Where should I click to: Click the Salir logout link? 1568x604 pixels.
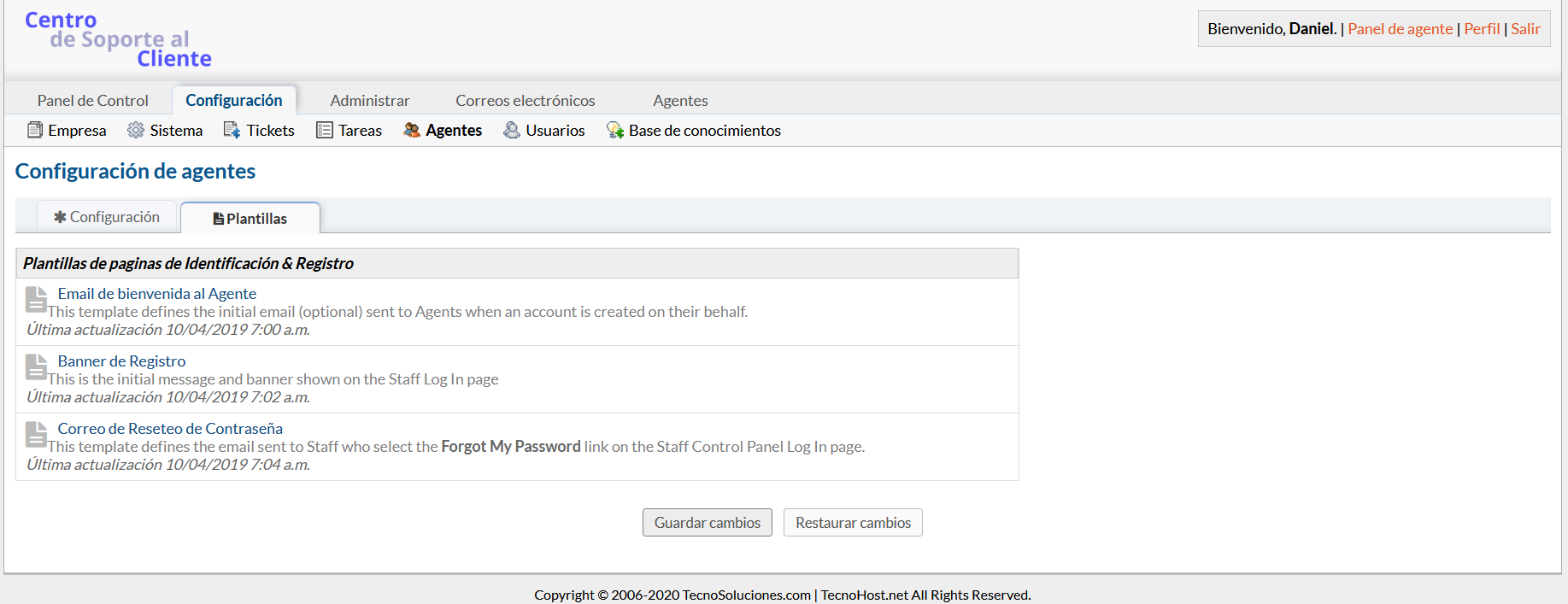pos(1525,28)
